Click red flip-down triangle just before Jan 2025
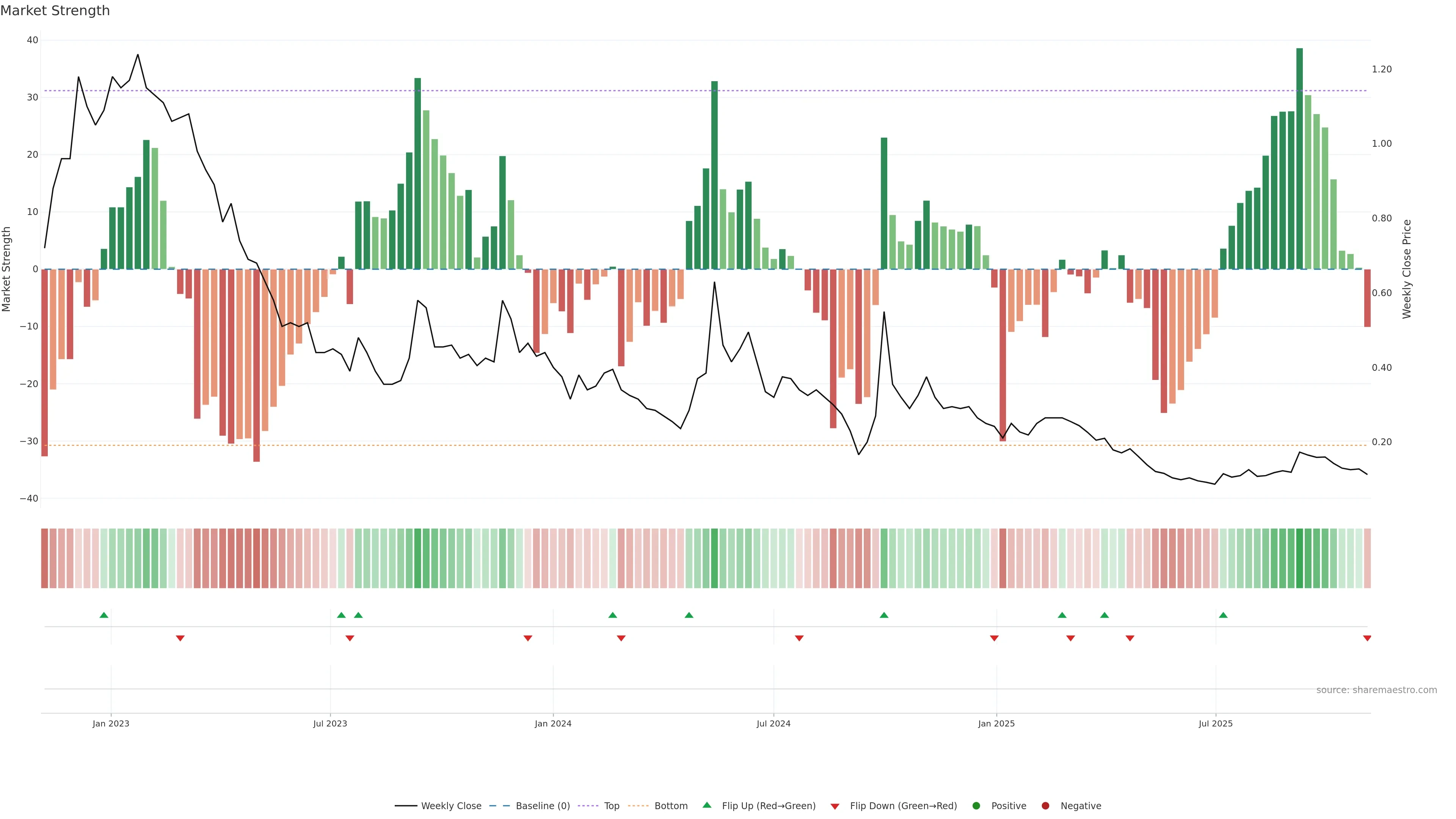1456x819 pixels. click(994, 638)
